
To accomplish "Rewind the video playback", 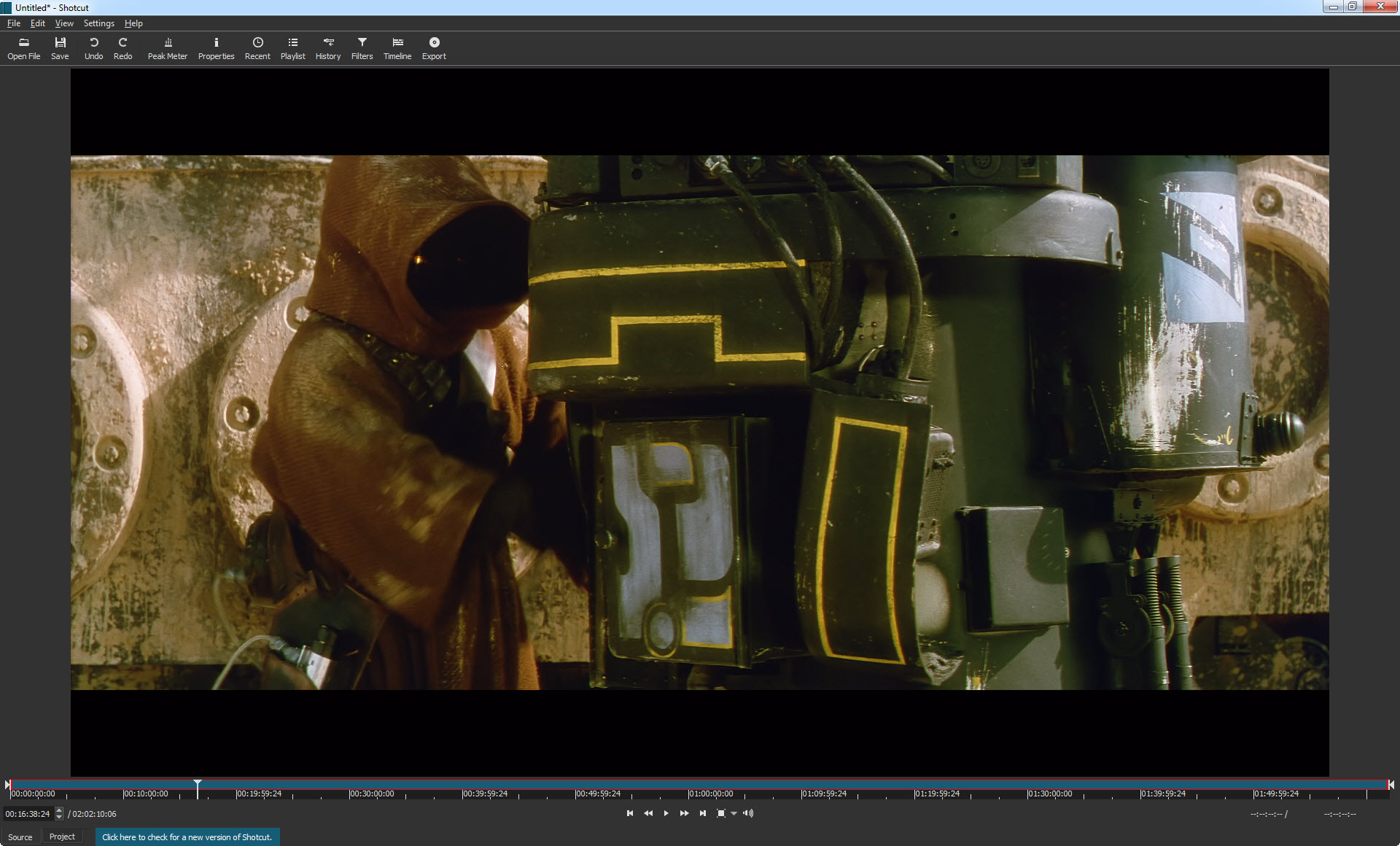I will pos(648,813).
